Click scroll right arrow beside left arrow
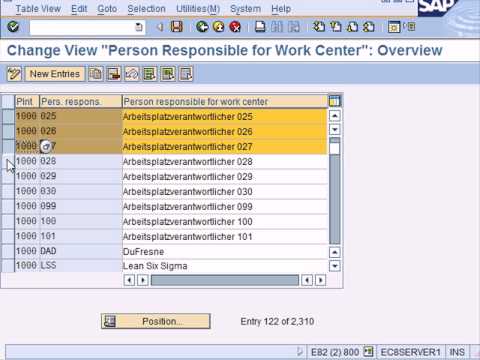The height and width of the screenshot is (360, 480). [x=143, y=280]
